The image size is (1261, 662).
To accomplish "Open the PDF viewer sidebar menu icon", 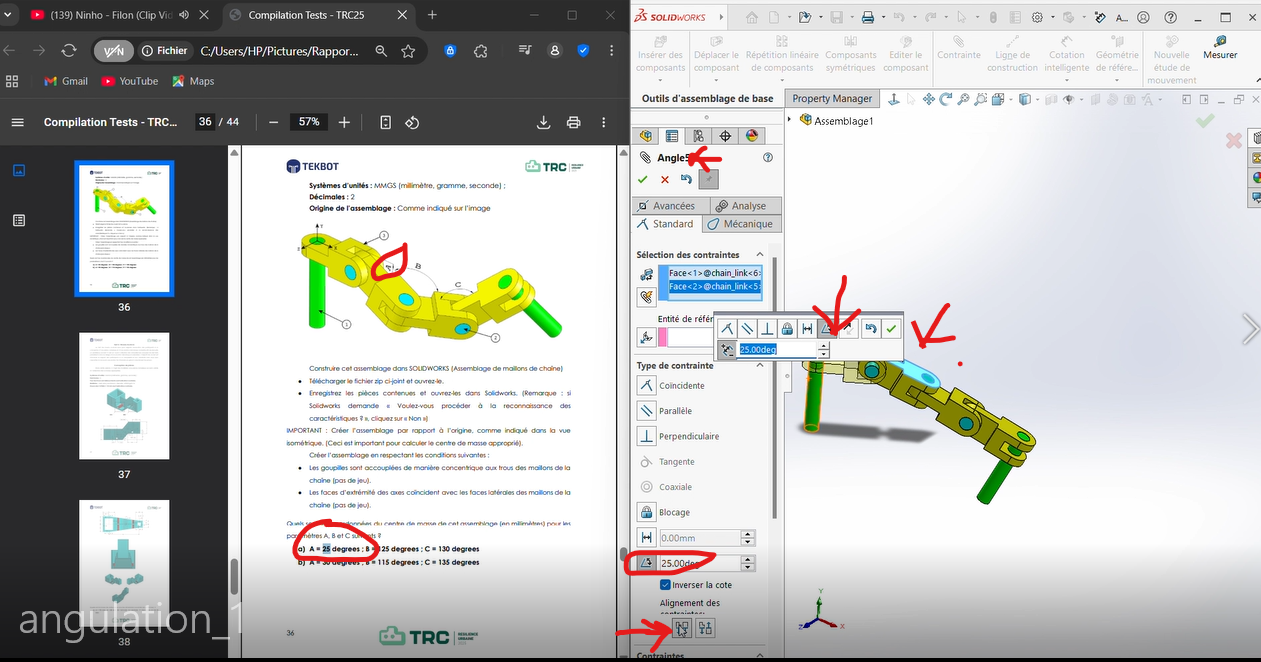I will pyautogui.click(x=17, y=122).
